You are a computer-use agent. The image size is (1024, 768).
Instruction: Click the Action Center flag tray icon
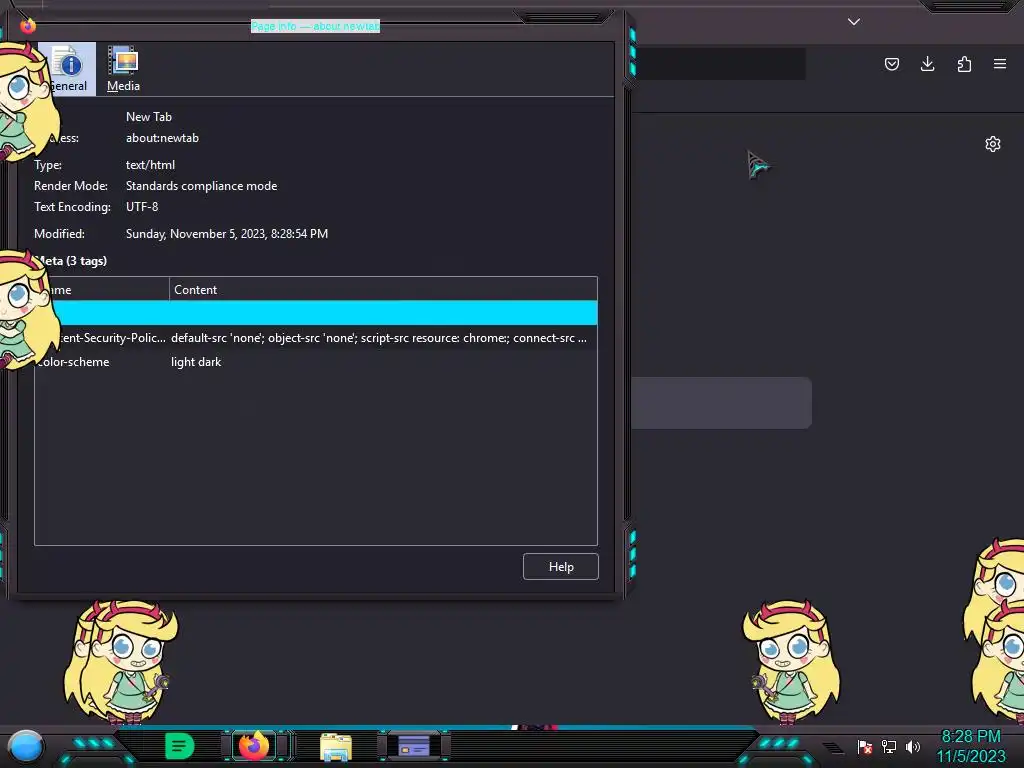click(x=865, y=746)
